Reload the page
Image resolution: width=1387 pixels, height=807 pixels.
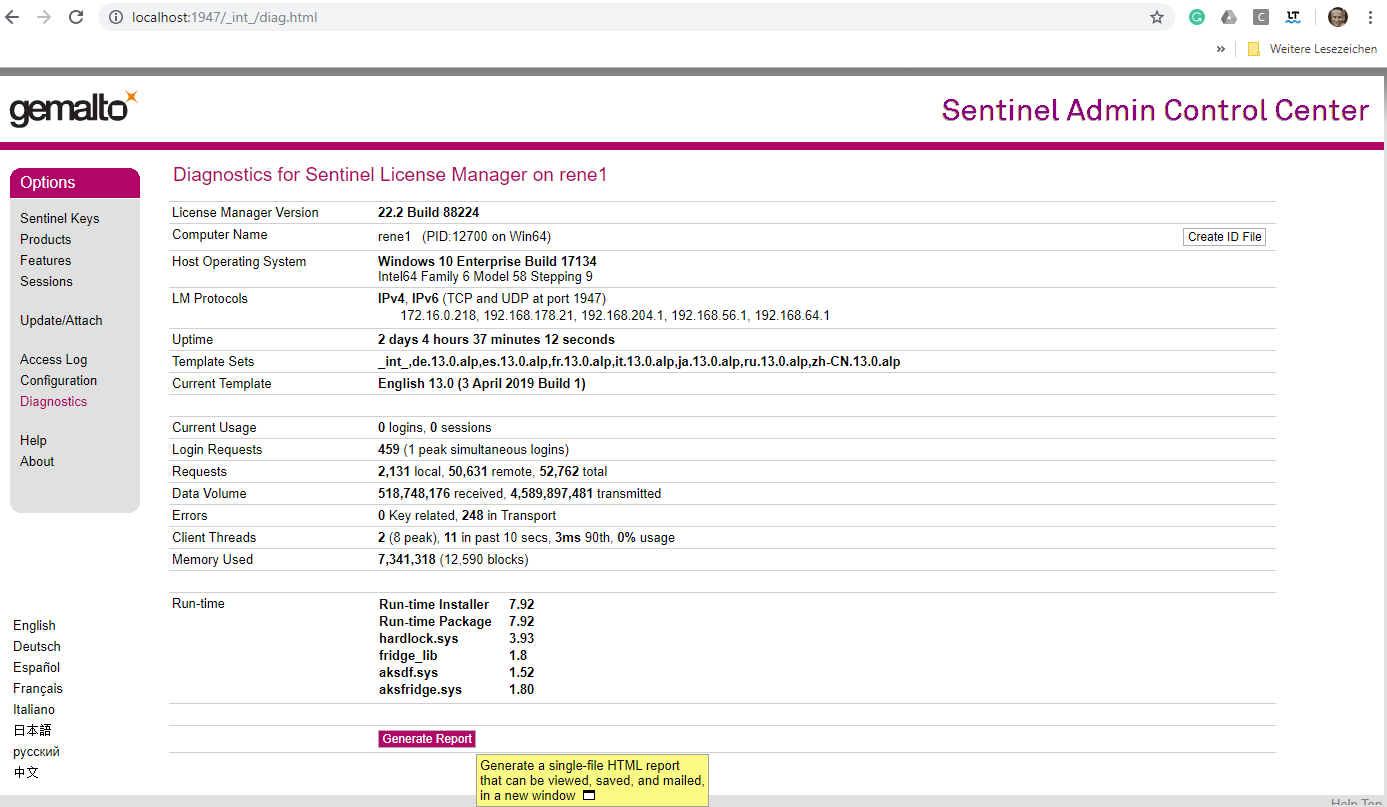tap(76, 16)
